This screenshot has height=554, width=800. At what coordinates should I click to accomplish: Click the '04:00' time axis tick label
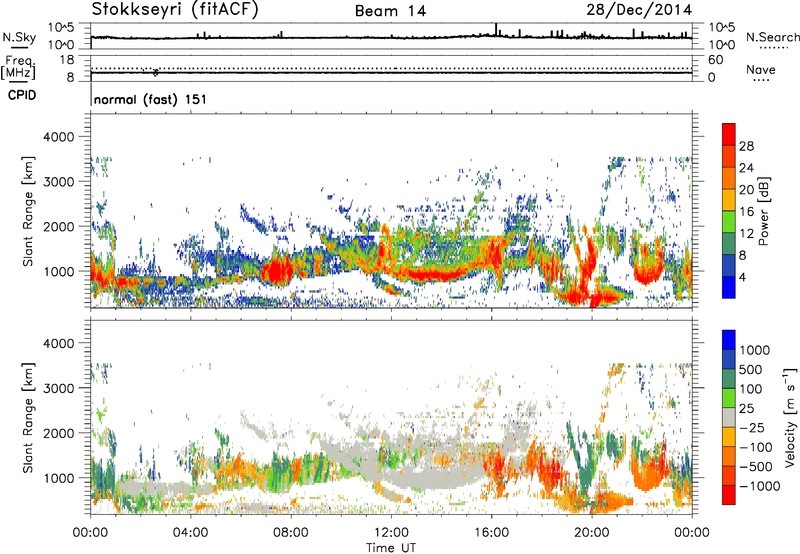coord(190,533)
